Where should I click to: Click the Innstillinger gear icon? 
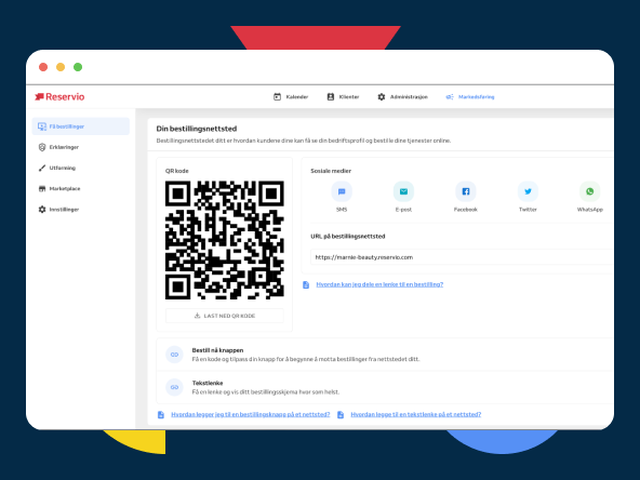(x=42, y=209)
